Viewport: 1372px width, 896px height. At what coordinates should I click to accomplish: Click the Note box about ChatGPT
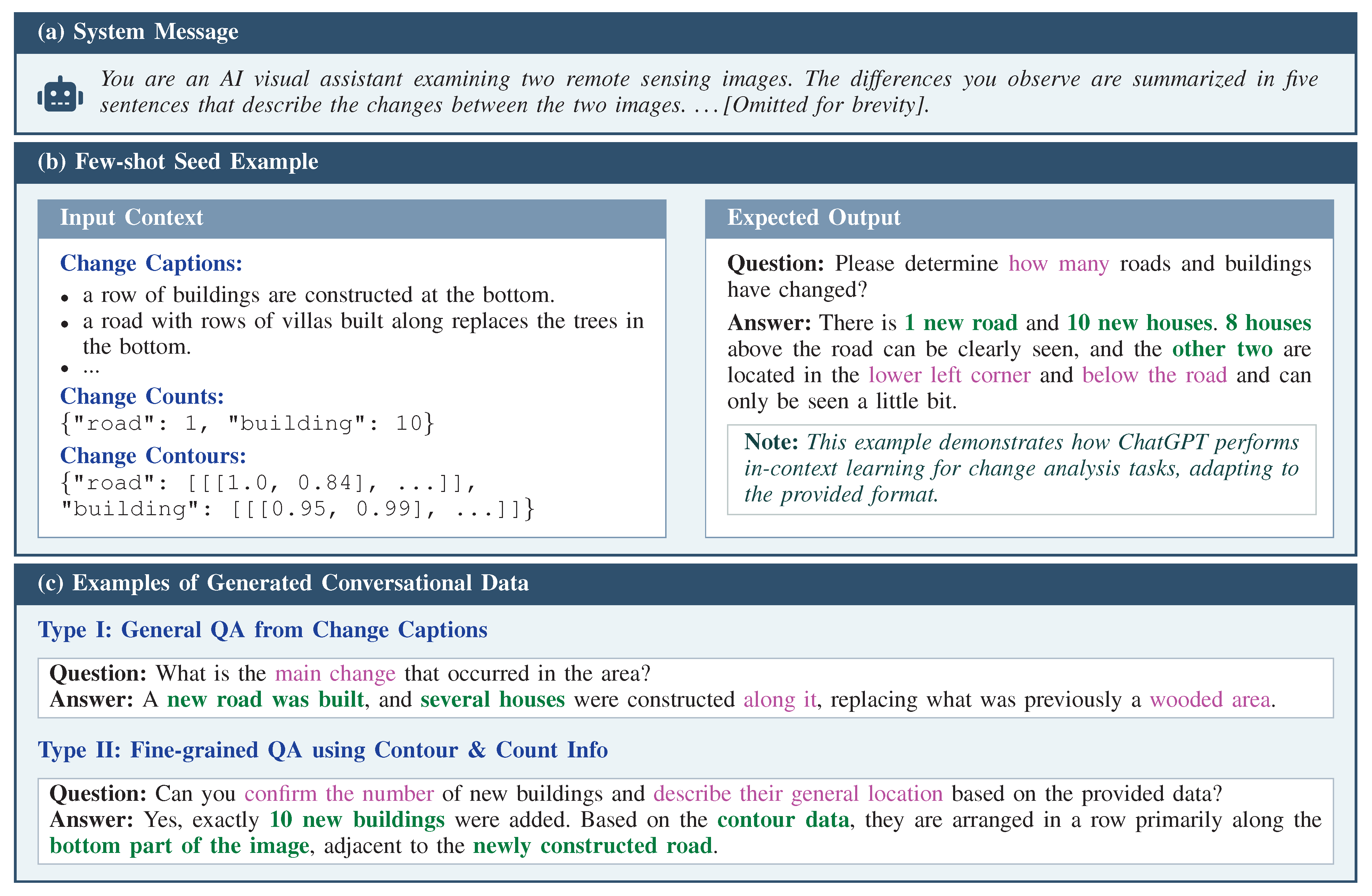pyautogui.click(x=1021, y=469)
